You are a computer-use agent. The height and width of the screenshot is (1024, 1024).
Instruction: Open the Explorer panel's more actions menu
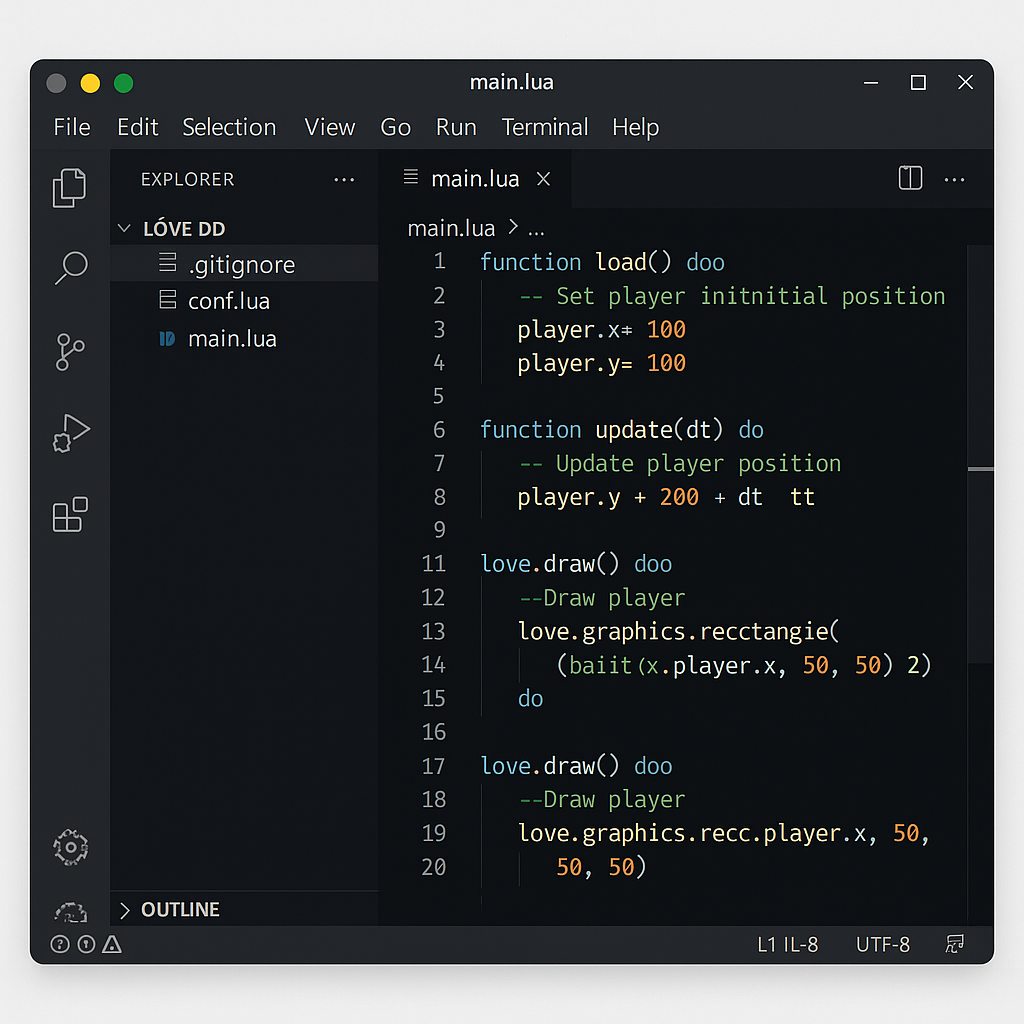tap(344, 179)
